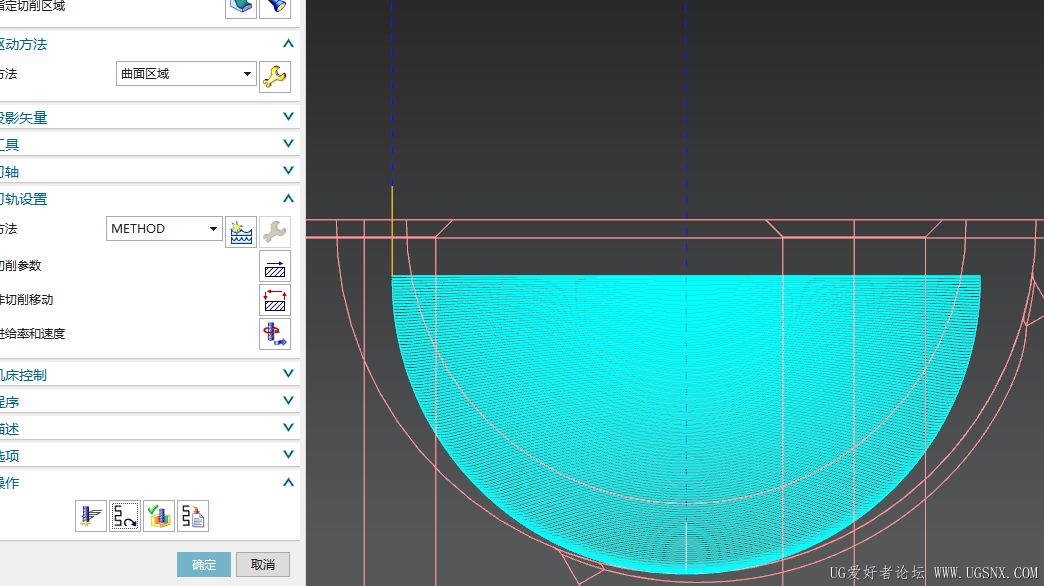
Task: Click the wrench icon to edit drive method
Action: 275,76
